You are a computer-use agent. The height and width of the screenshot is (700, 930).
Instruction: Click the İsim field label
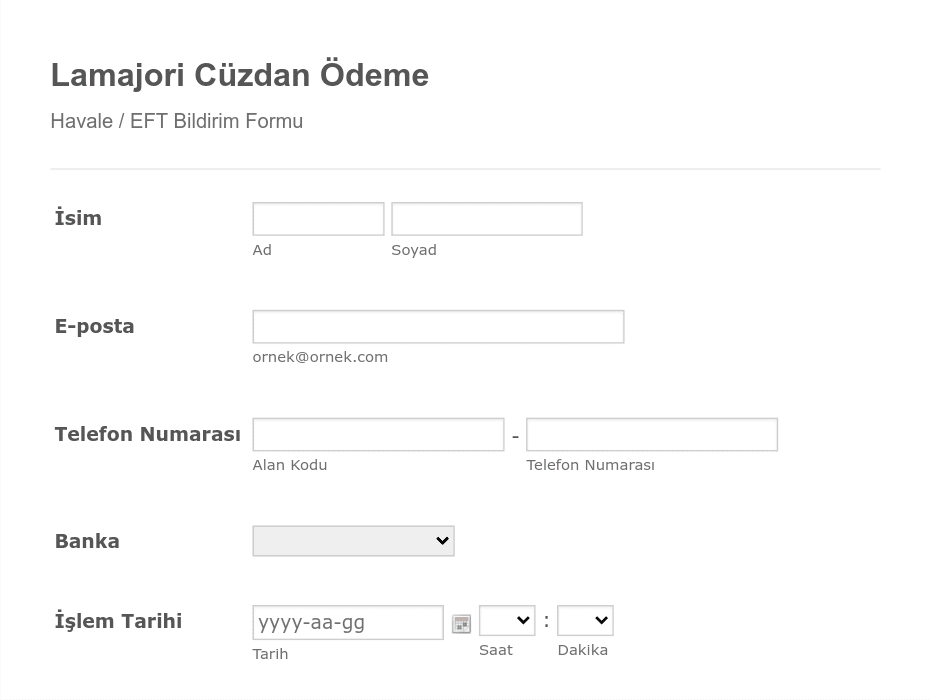(78, 218)
